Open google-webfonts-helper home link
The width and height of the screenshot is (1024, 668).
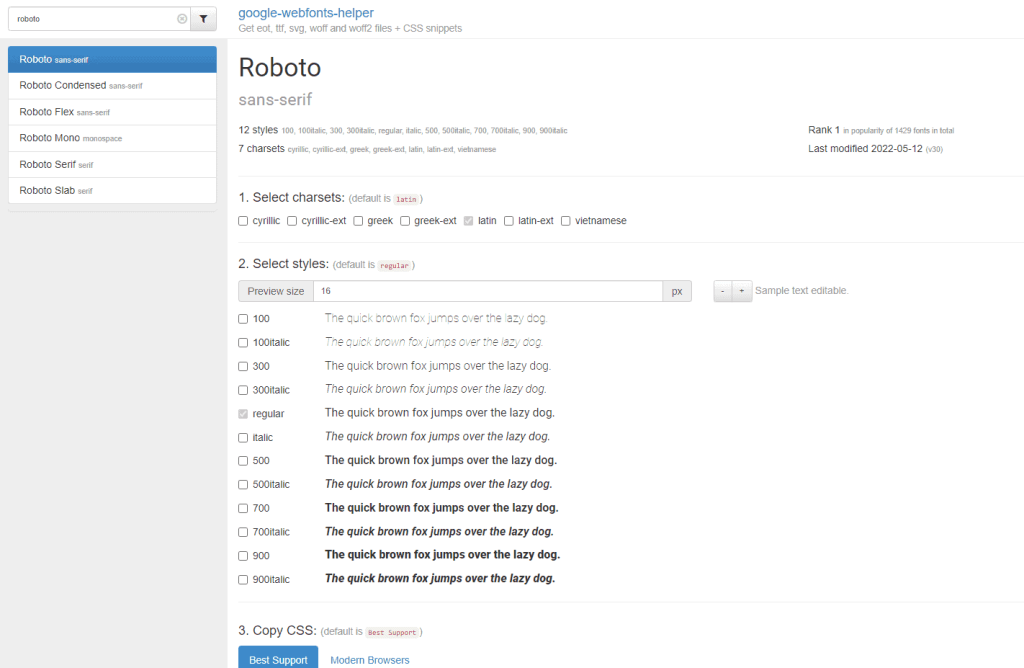(306, 12)
